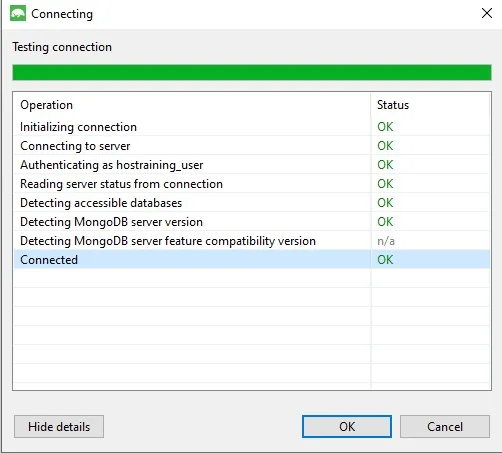
Task: Select the Authenticating as hostraining_user row
Action: (252, 165)
